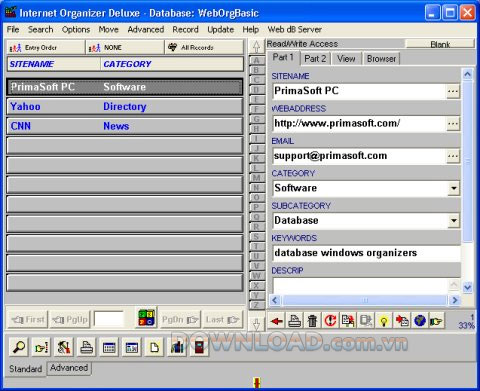Switch to the Browser tab
This screenshot has height=391, width=480.
[381, 59]
